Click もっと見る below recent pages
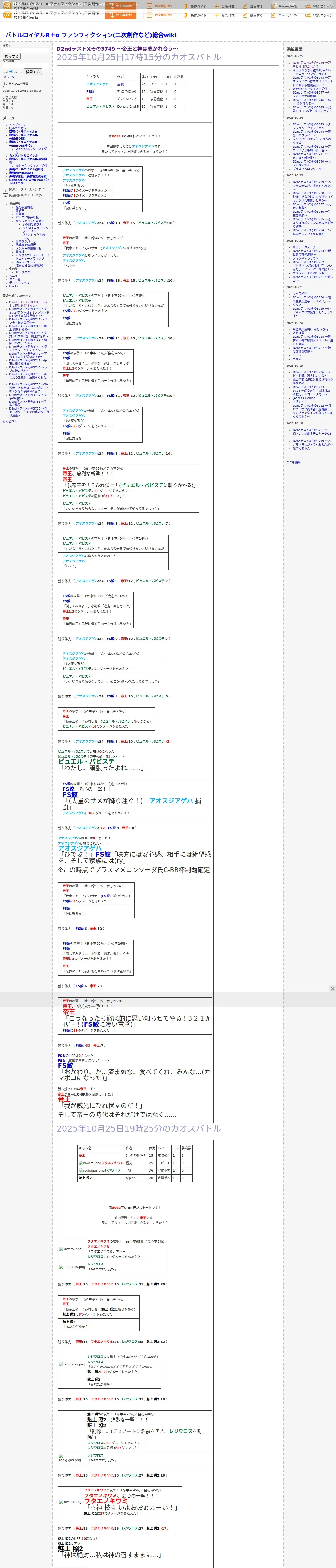Image resolution: width=336 pixels, height=1568 pixels. point(10,421)
